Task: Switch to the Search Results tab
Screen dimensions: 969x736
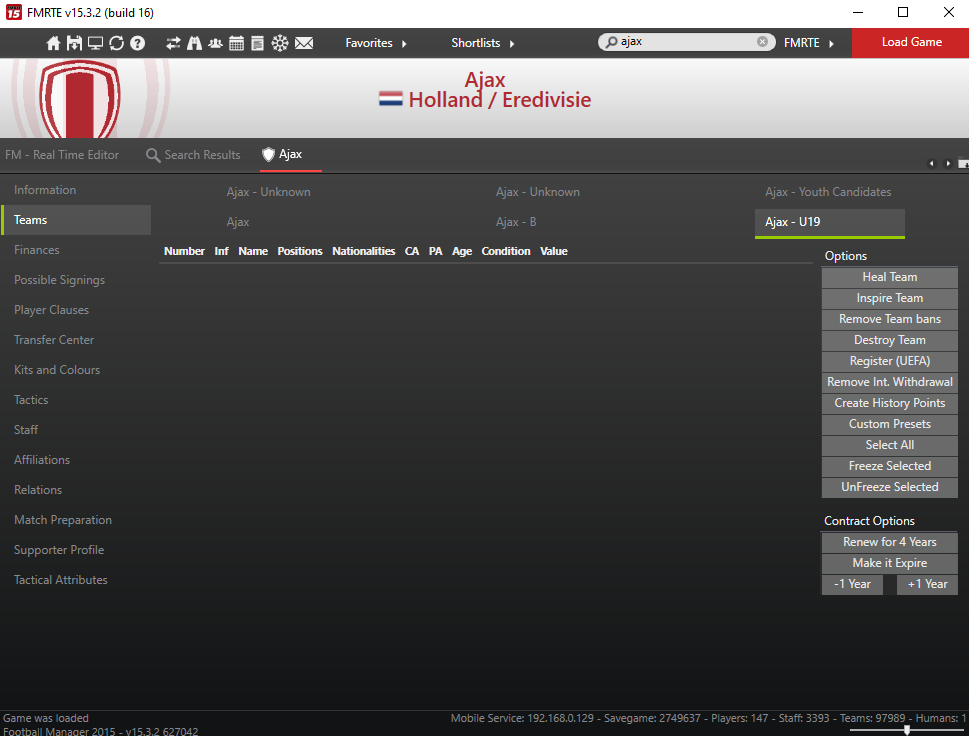Action: coord(193,155)
